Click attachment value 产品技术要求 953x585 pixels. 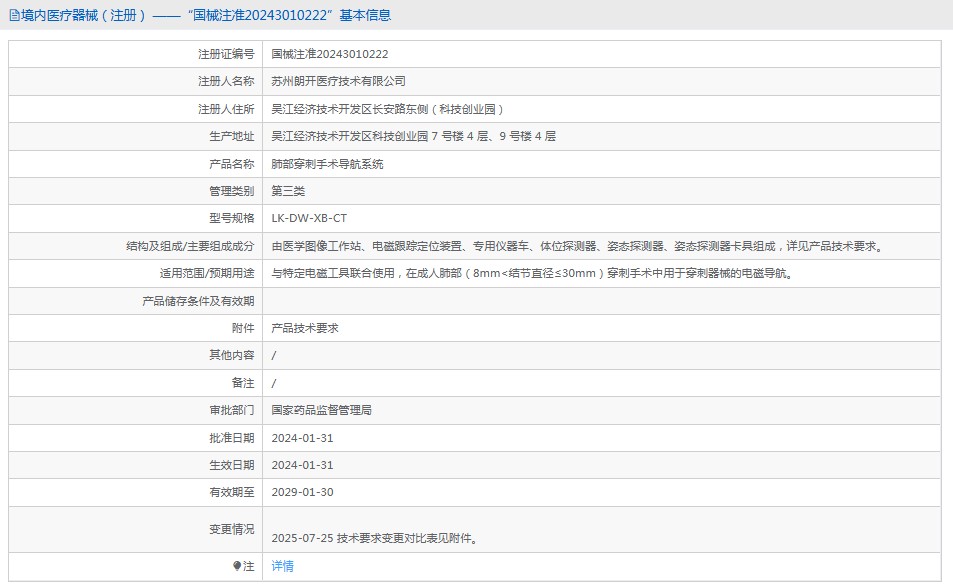click(305, 328)
